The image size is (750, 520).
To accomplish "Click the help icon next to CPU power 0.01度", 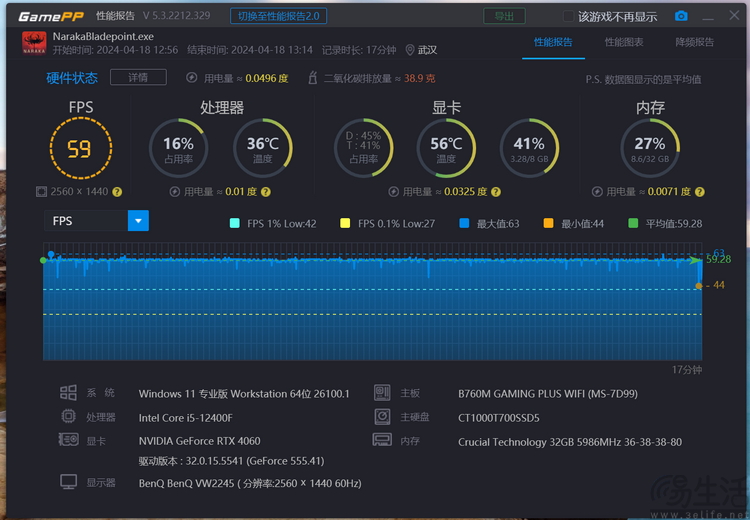I will tap(266, 192).
